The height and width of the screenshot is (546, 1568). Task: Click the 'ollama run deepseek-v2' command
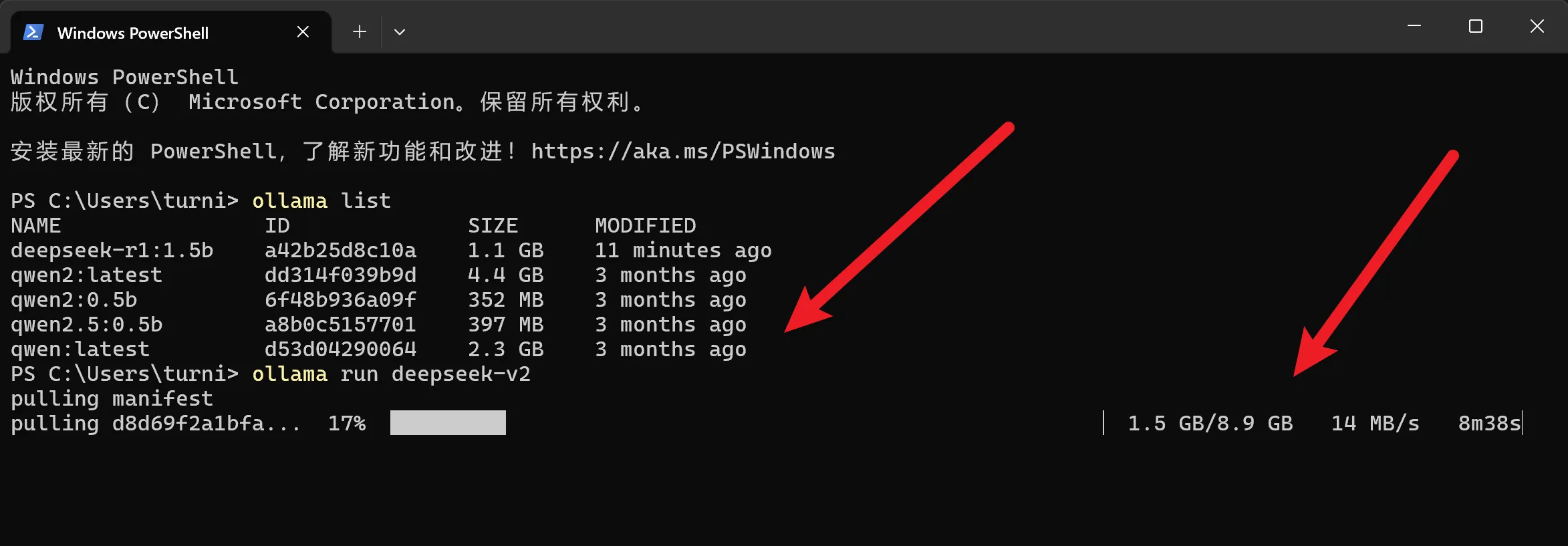point(392,374)
